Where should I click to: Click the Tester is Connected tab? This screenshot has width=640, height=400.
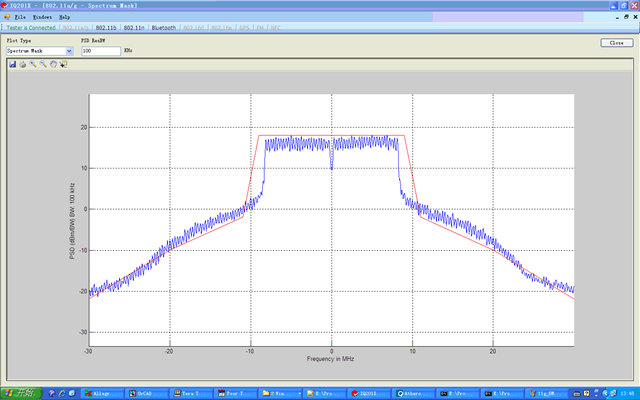(x=30, y=28)
